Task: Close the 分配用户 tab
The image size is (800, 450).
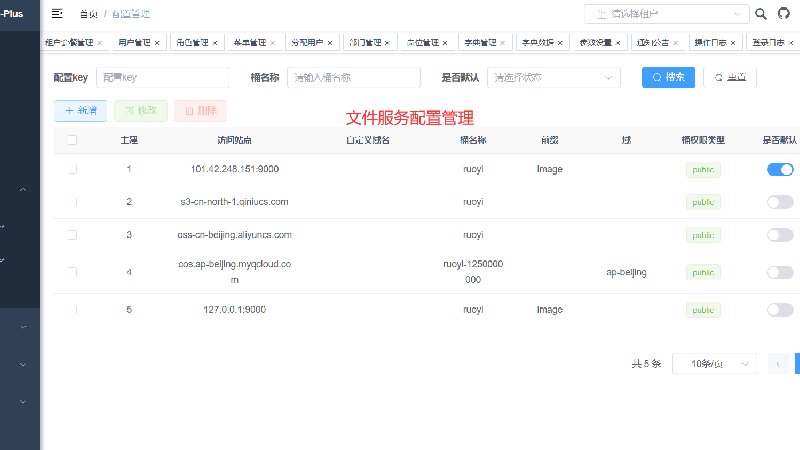Action: click(x=330, y=43)
